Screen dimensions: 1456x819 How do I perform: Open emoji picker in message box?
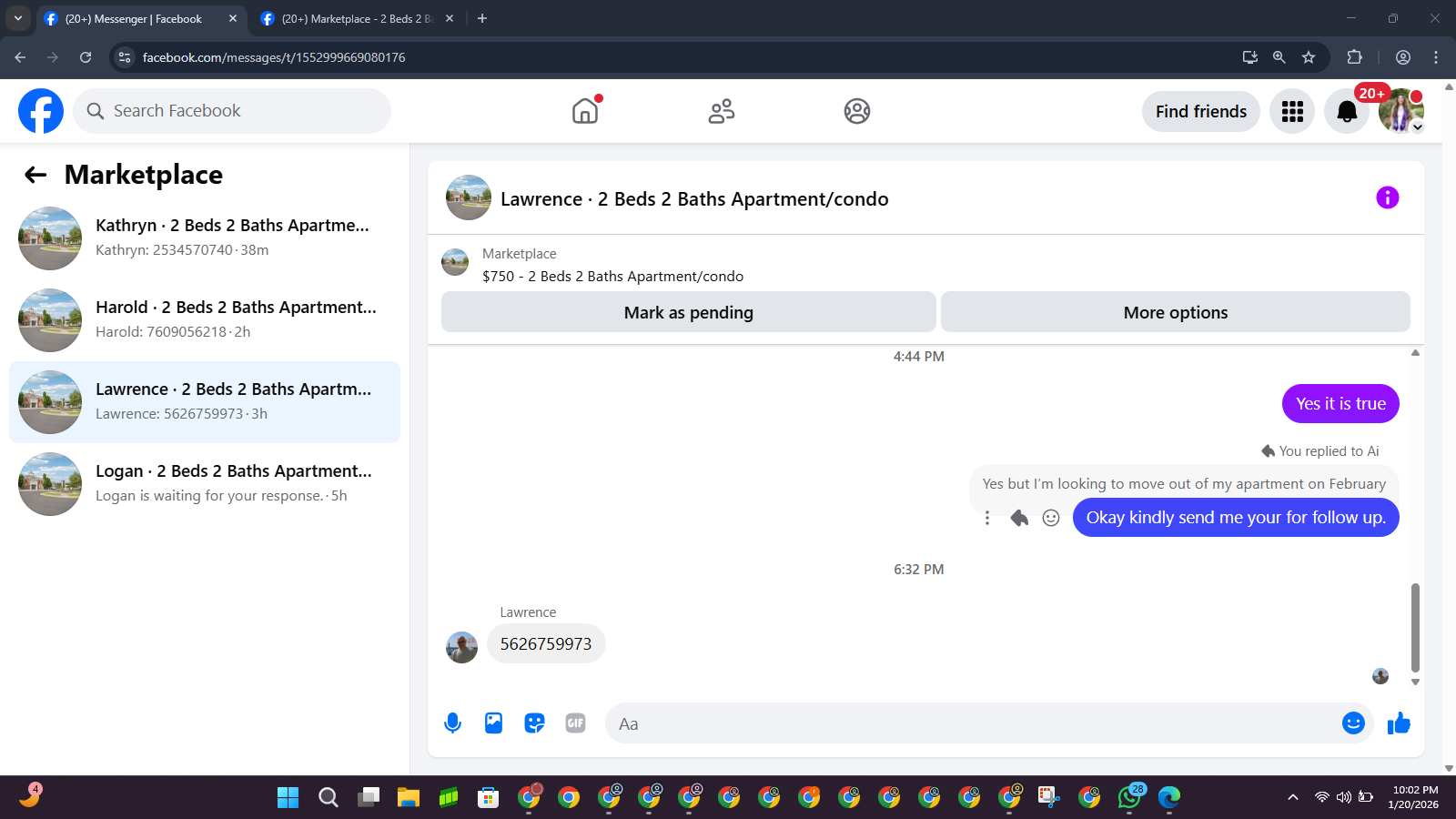pos(1353,723)
